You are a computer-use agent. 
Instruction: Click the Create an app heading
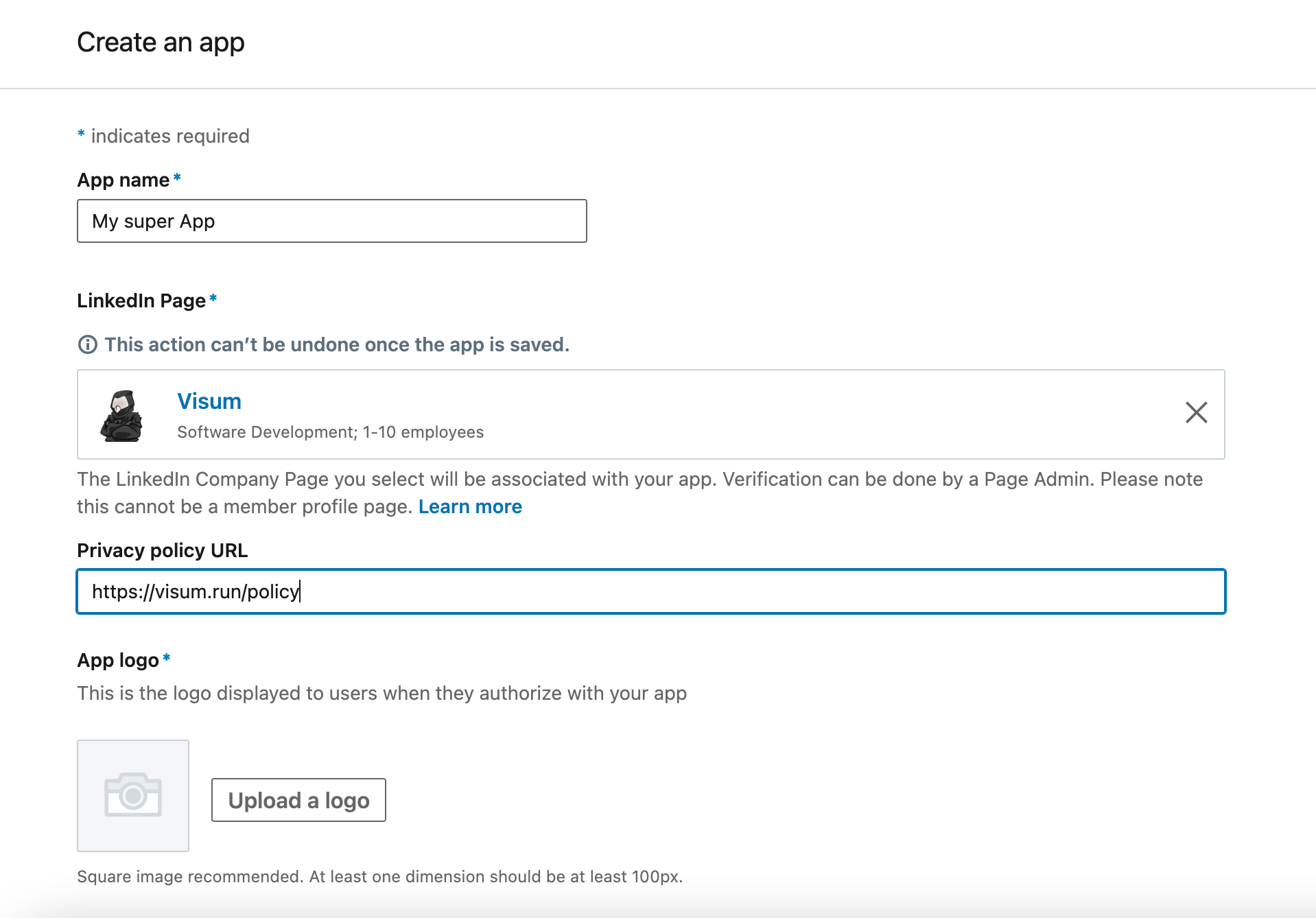click(161, 43)
